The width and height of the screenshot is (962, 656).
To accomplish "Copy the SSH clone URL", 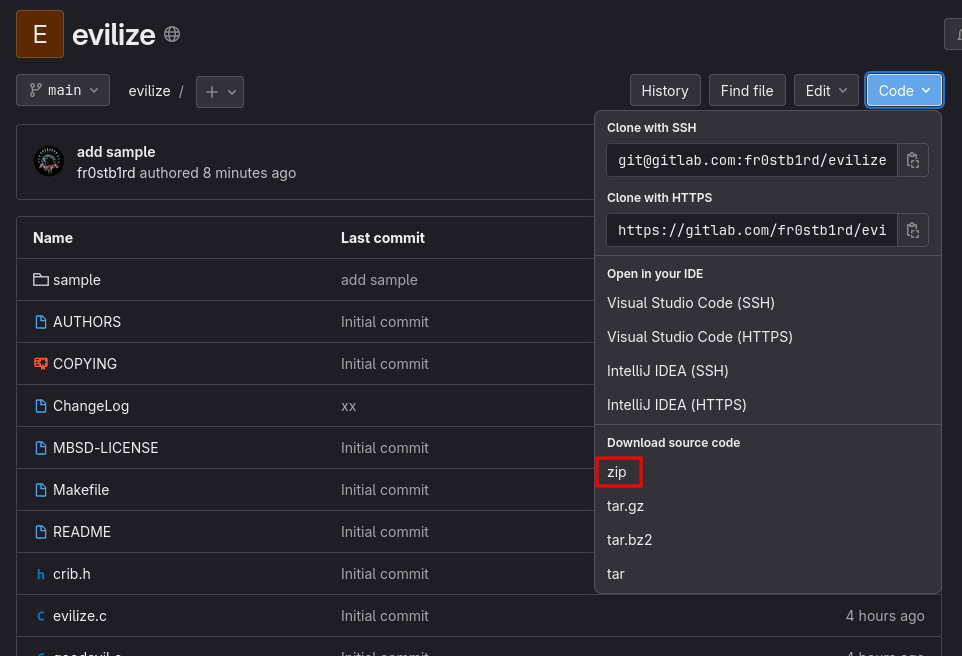I will tap(913, 159).
